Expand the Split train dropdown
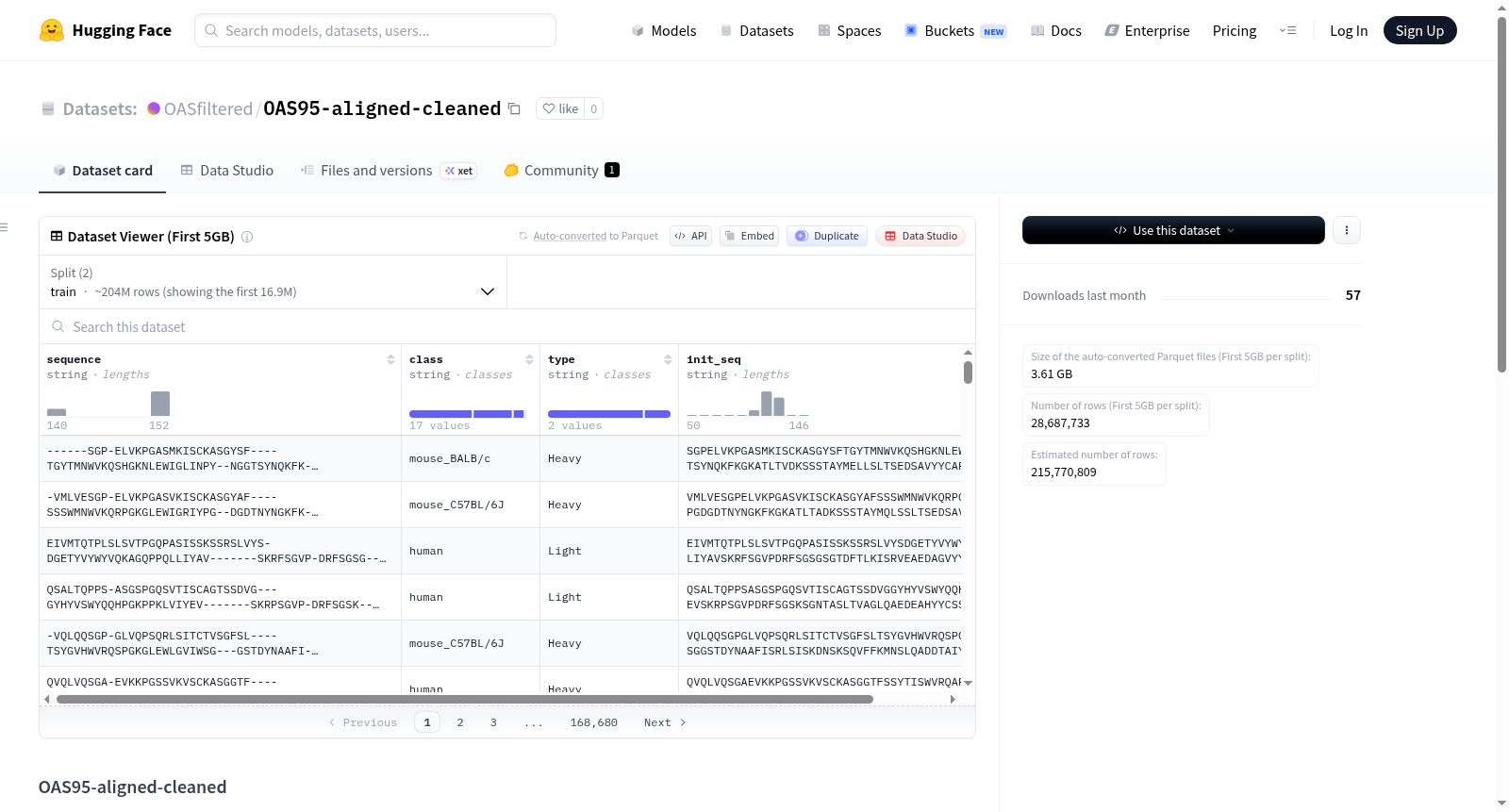The image size is (1509, 812). (x=273, y=282)
